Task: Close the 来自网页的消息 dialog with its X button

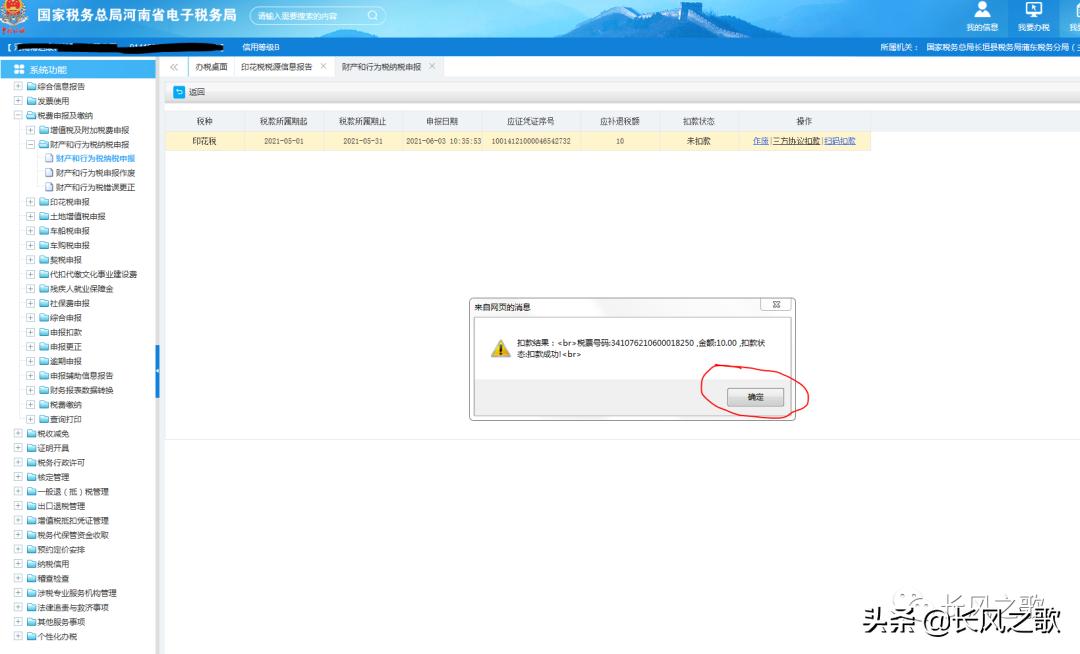Action: pyautogui.click(x=776, y=304)
